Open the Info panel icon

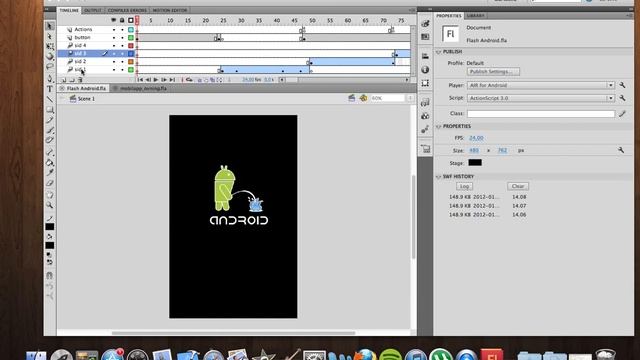(x=425, y=69)
